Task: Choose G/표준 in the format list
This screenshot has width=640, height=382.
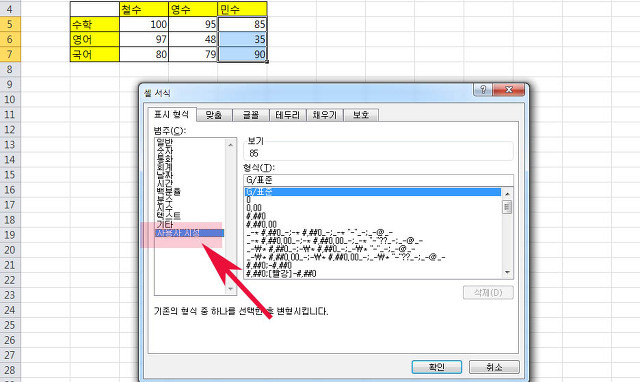Action: (x=373, y=192)
